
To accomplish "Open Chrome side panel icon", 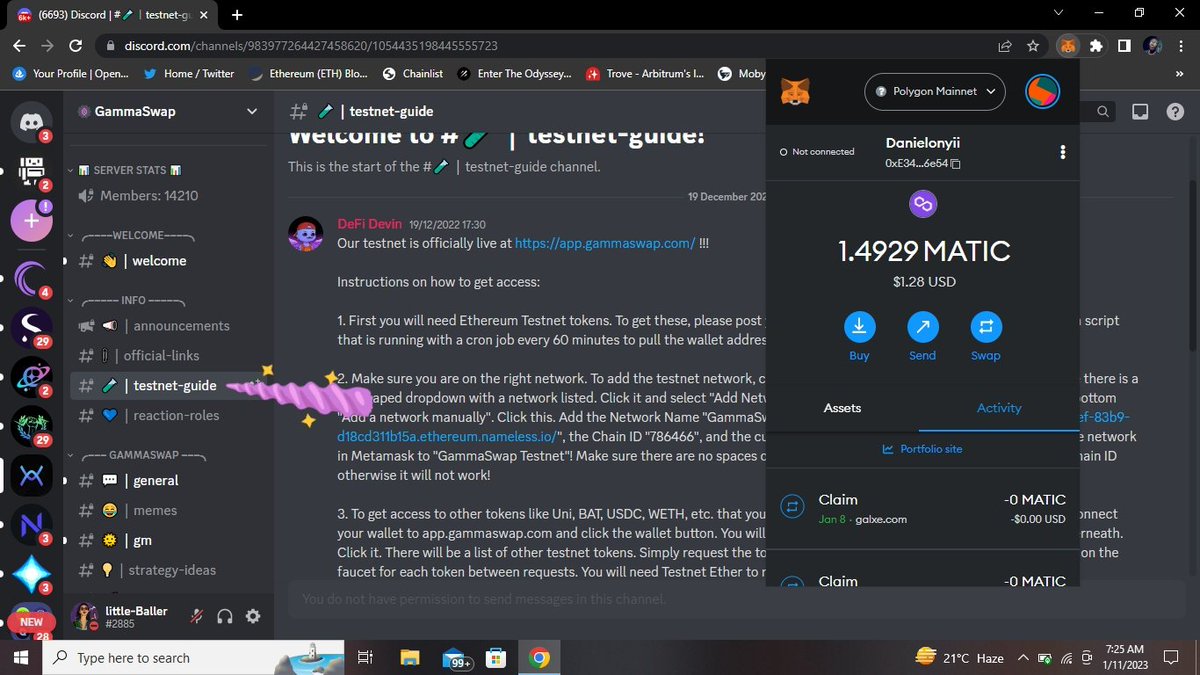I will click(1124, 46).
